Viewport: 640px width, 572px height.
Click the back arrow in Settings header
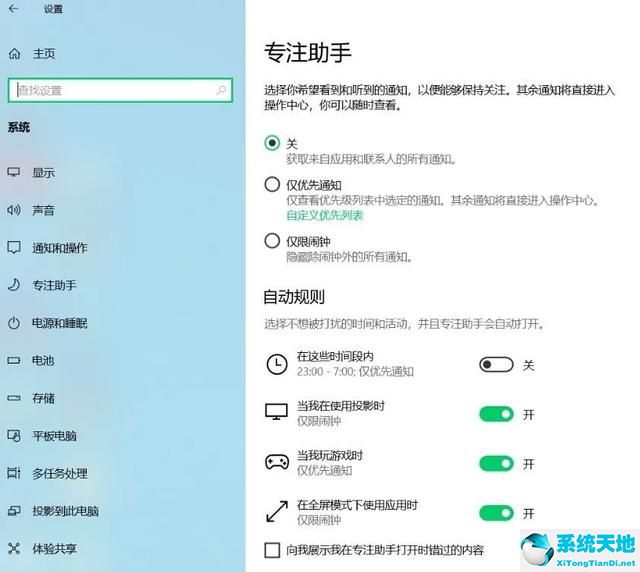tap(13, 9)
